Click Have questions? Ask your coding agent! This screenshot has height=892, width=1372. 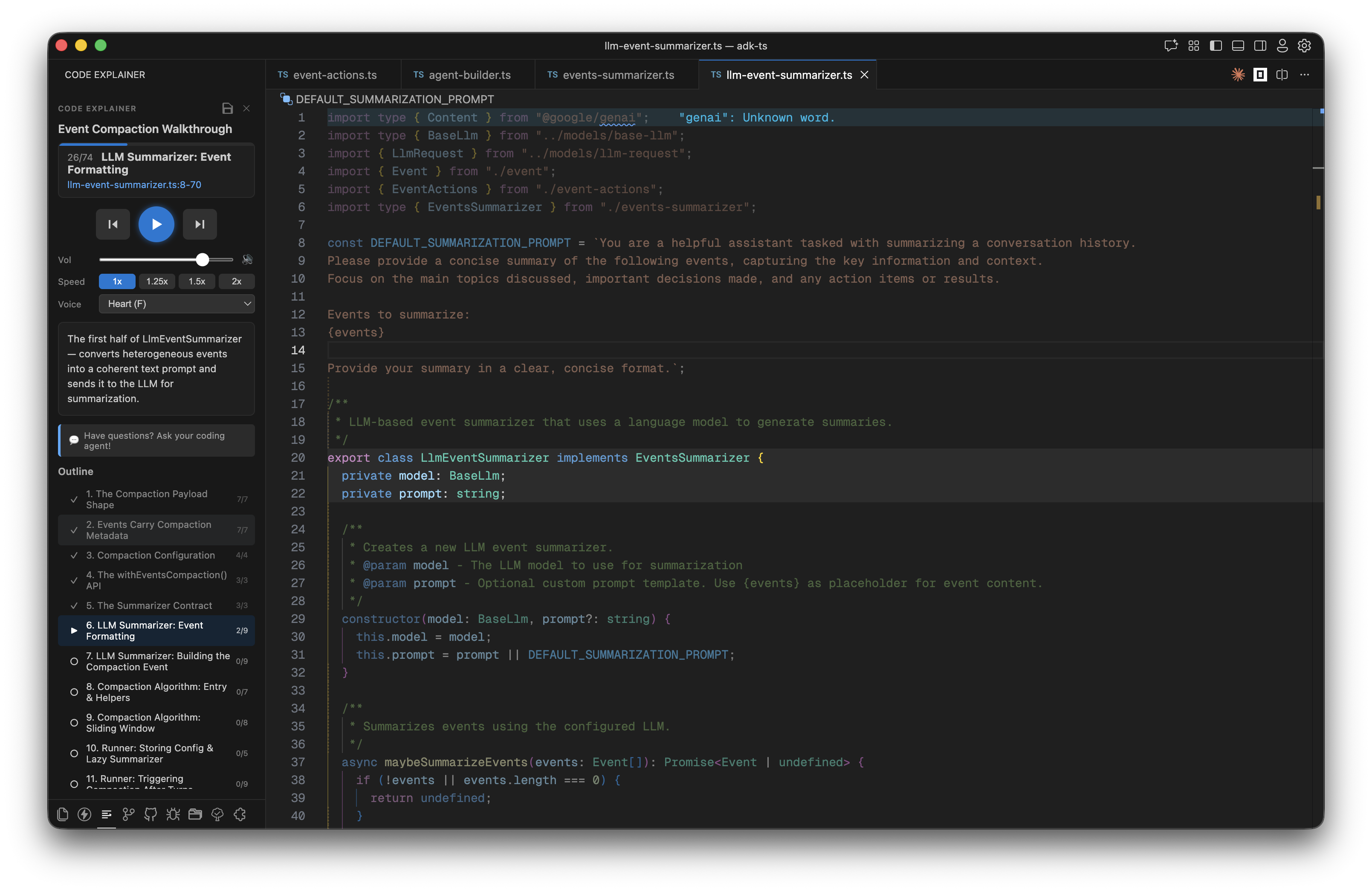(x=156, y=440)
